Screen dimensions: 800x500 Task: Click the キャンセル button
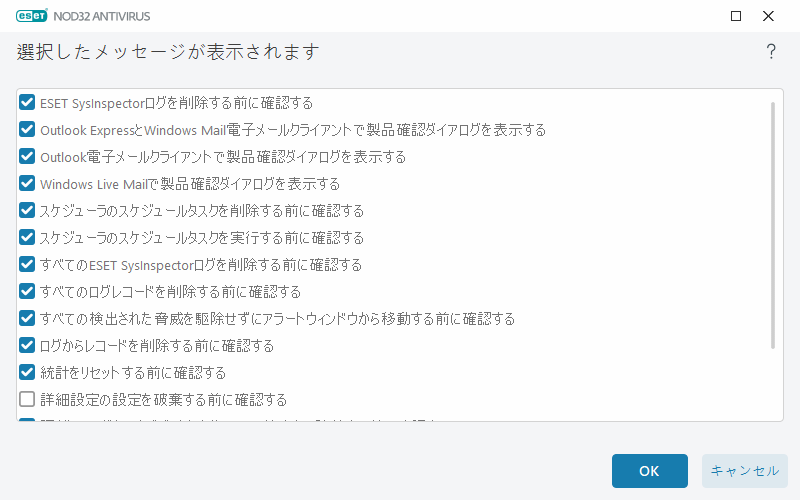[x=744, y=471]
